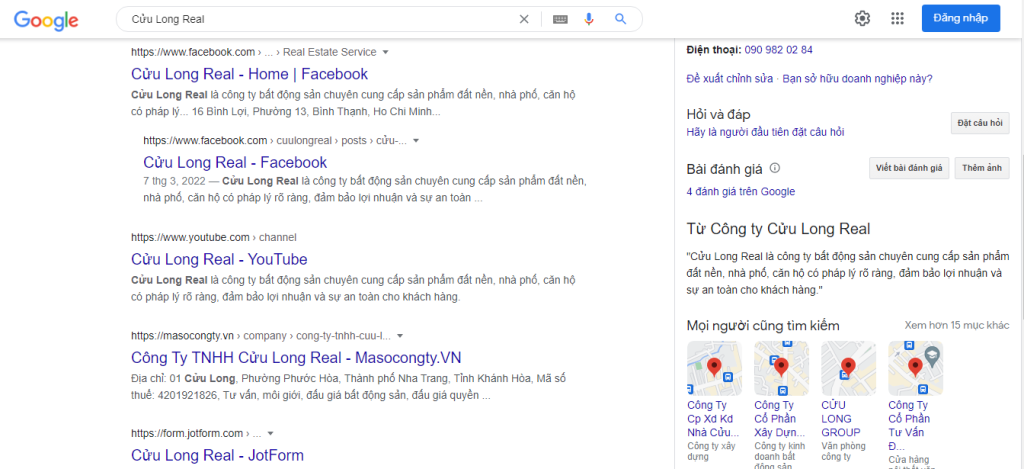
Task: Show info icon beside Bài đánh giá
Action: tap(775, 168)
